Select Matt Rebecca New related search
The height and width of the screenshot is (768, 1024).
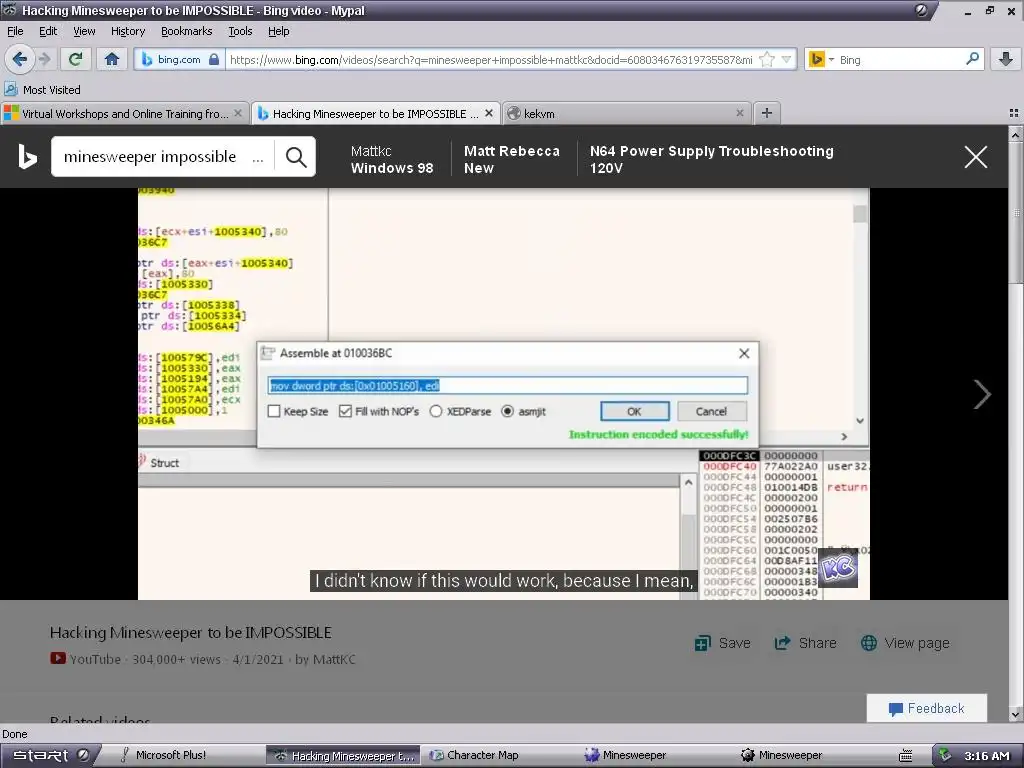pos(512,159)
